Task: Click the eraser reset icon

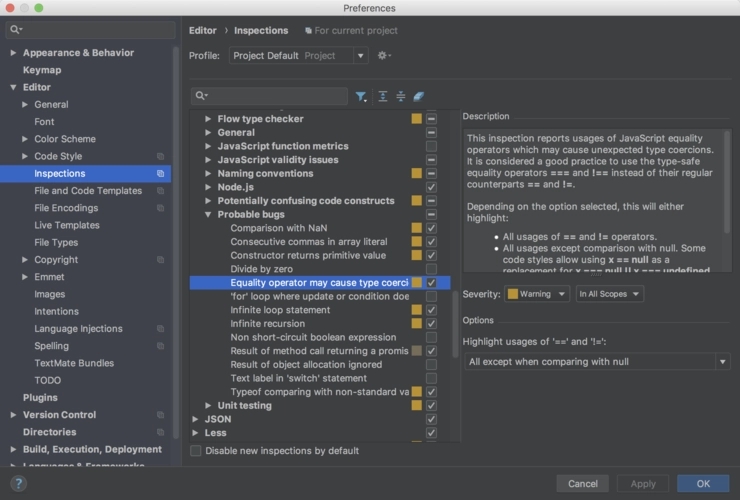Action: point(419,96)
